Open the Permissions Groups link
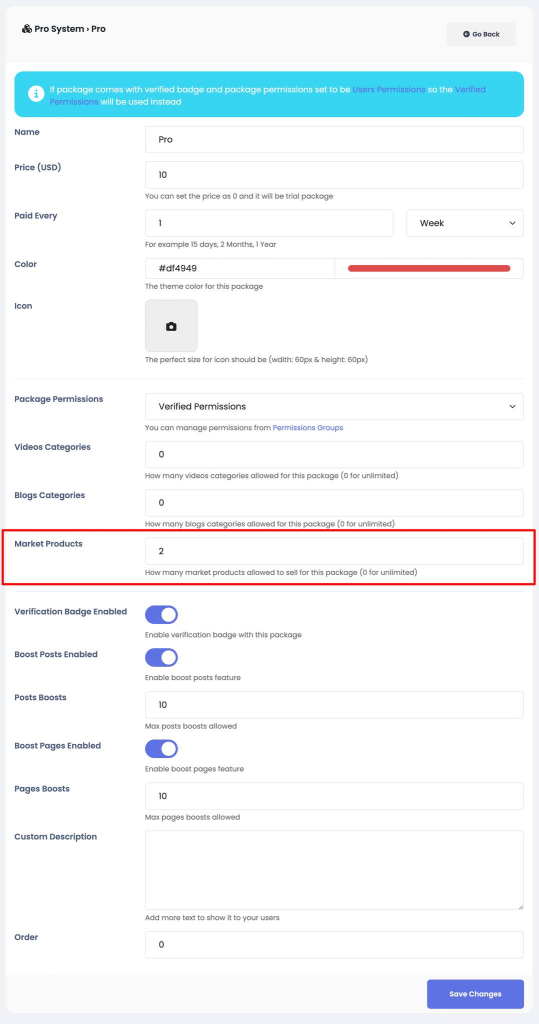Screen dimensions: 539x1024 click(308, 428)
